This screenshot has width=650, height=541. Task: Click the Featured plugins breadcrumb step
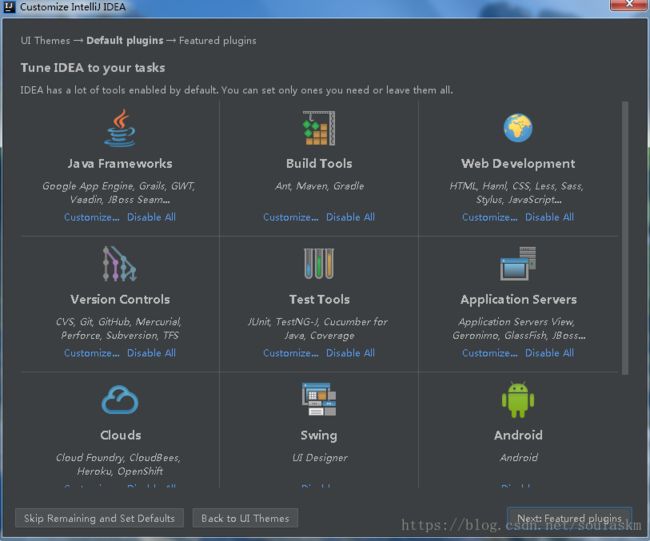(x=217, y=41)
